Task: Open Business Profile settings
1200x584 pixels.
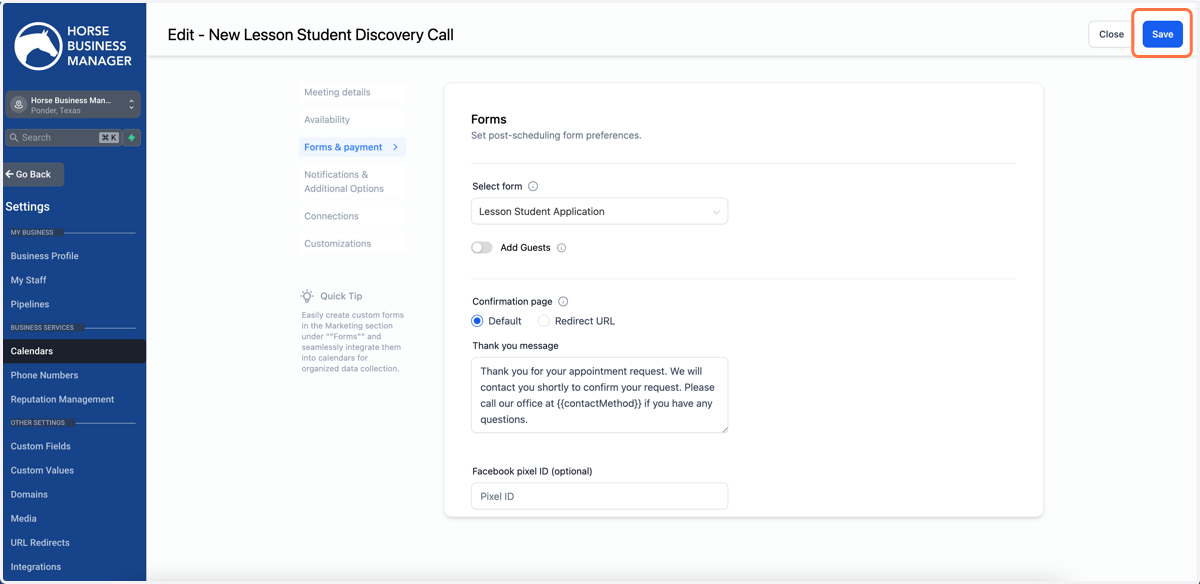Action: [x=45, y=256]
